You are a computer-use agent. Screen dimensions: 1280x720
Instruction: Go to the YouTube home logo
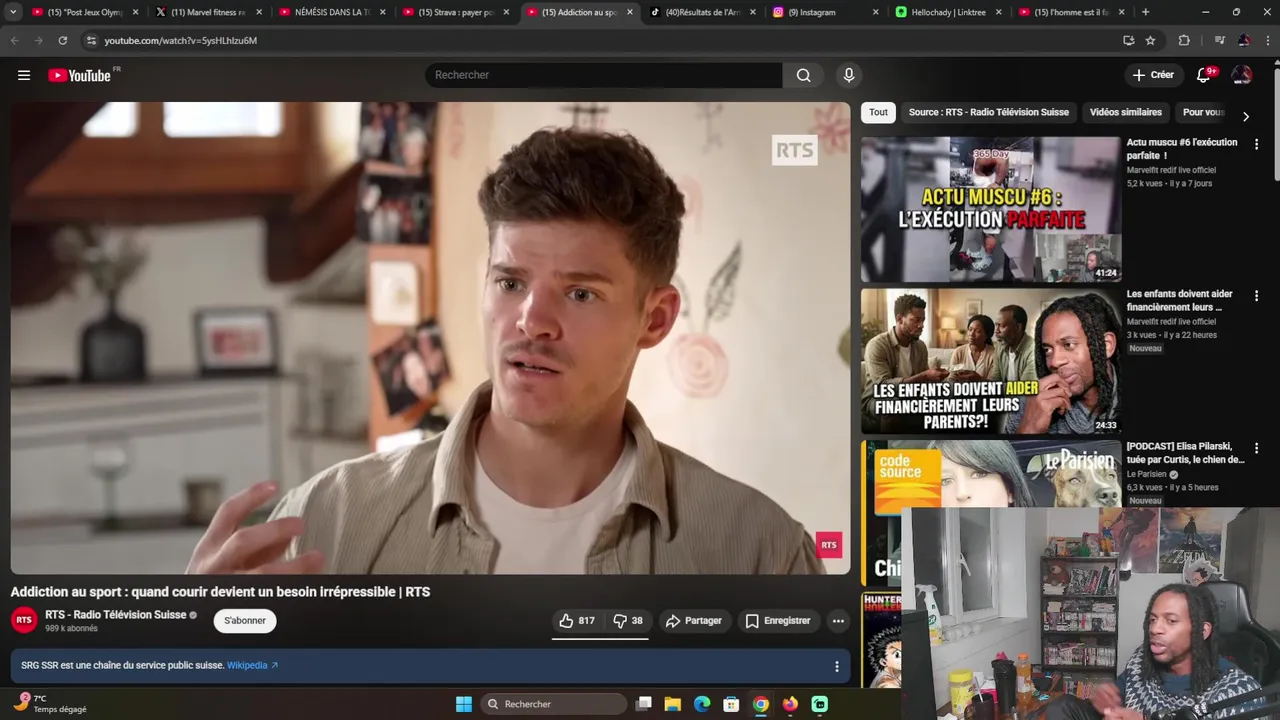pos(80,75)
